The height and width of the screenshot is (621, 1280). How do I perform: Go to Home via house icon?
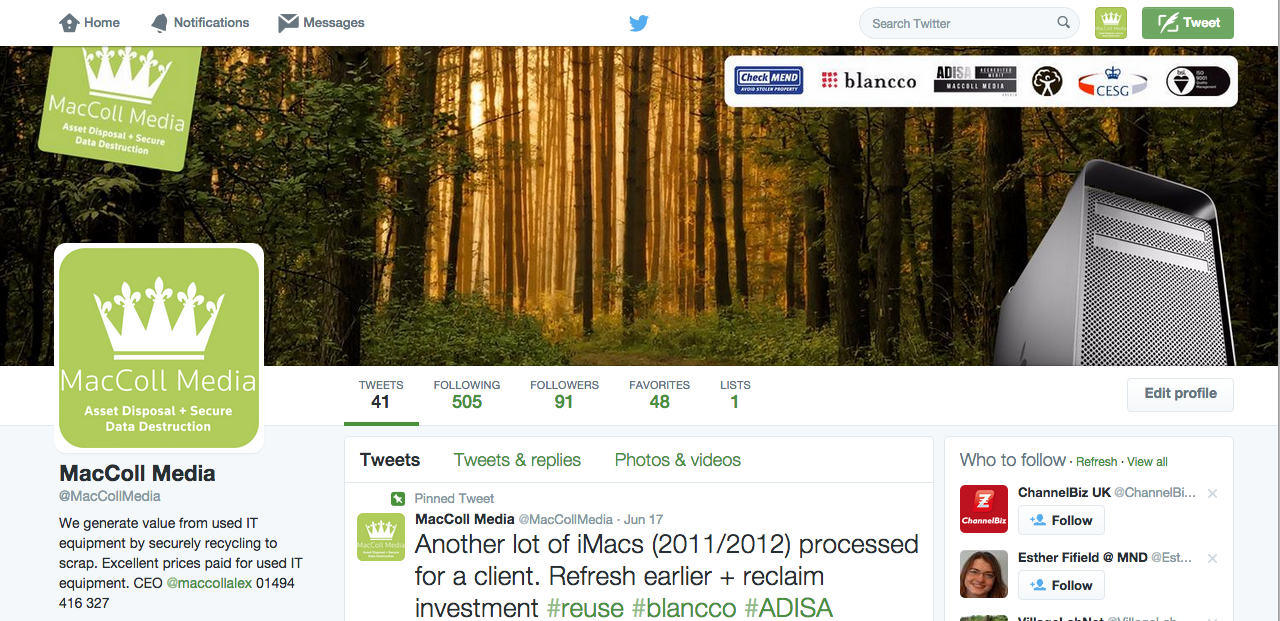coord(70,22)
